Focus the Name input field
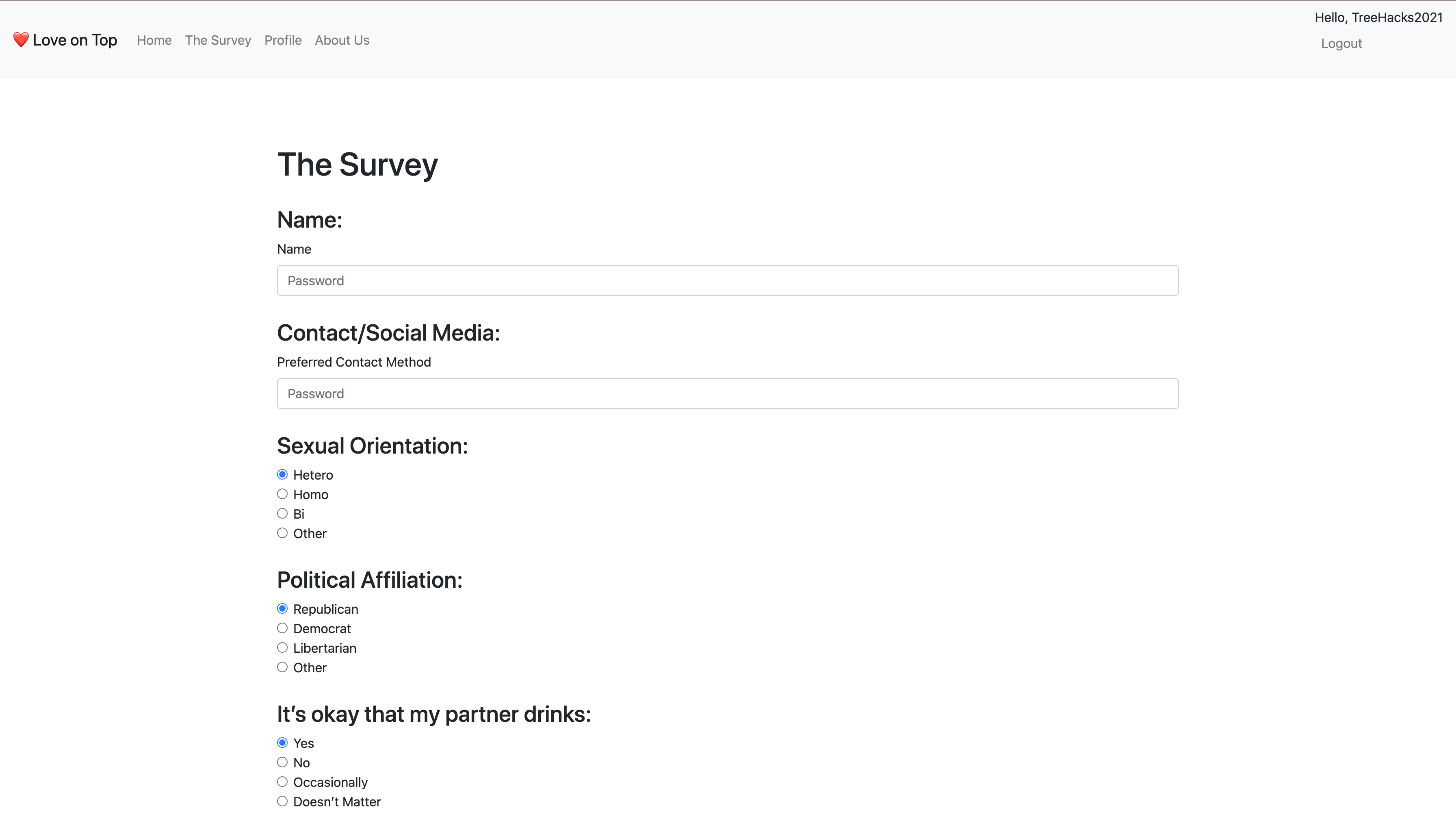Viewport: 1456px width, 821px height. coord(728,280)
